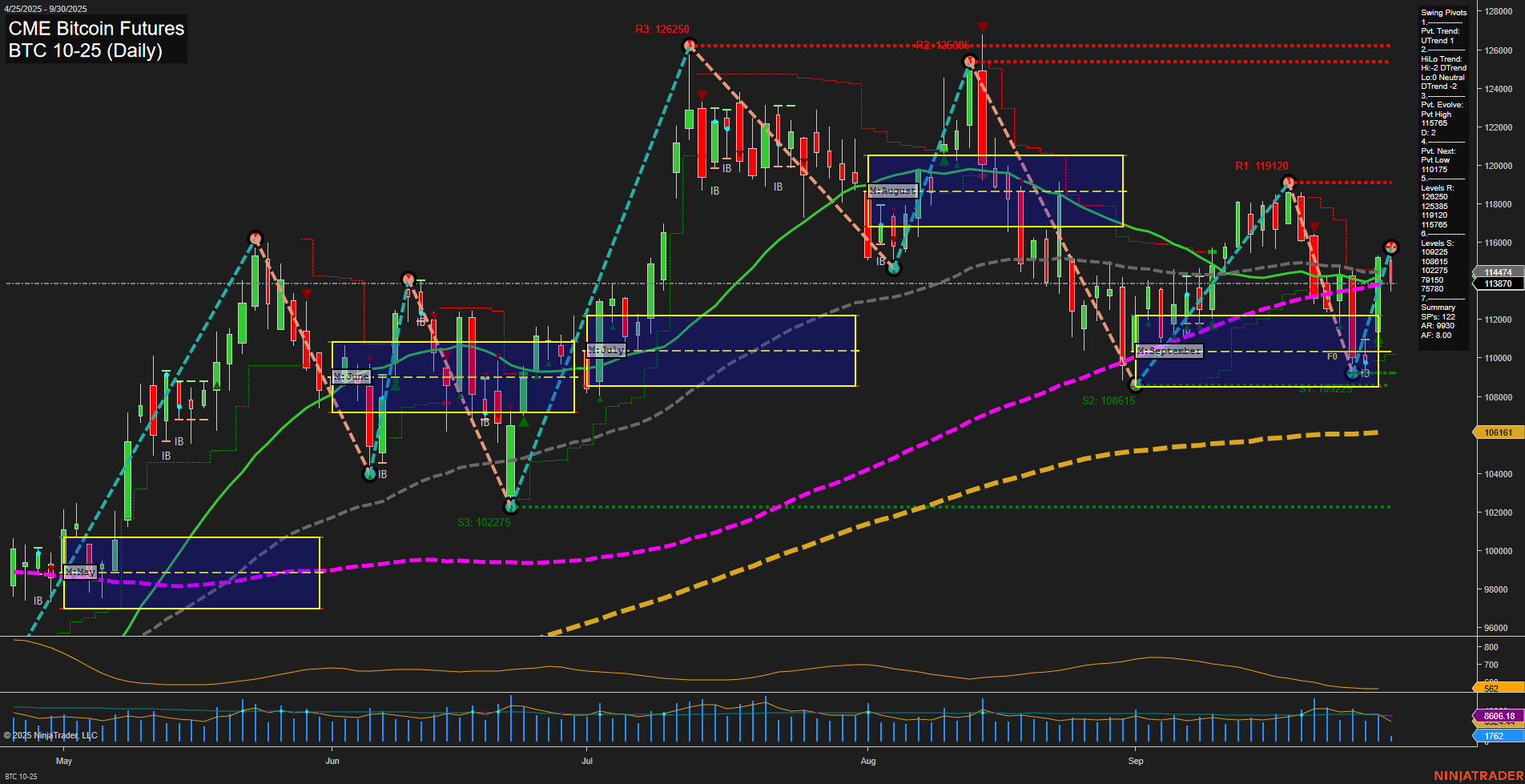Click the 2025 NinjaTrader LLC copyright text

click(51, 734)
